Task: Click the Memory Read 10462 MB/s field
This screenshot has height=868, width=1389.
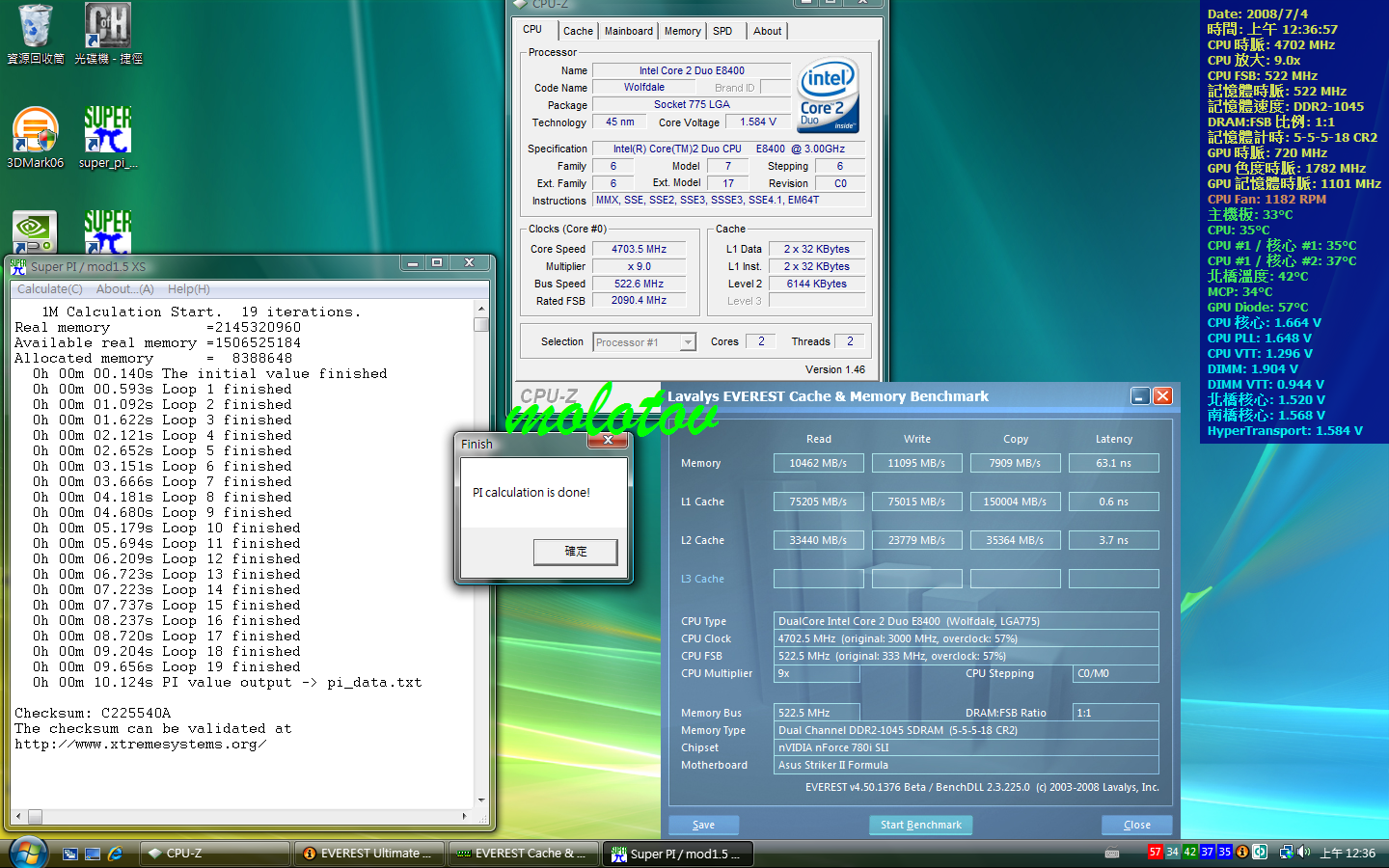Action: pyautogui.click(x=819, y=463)
